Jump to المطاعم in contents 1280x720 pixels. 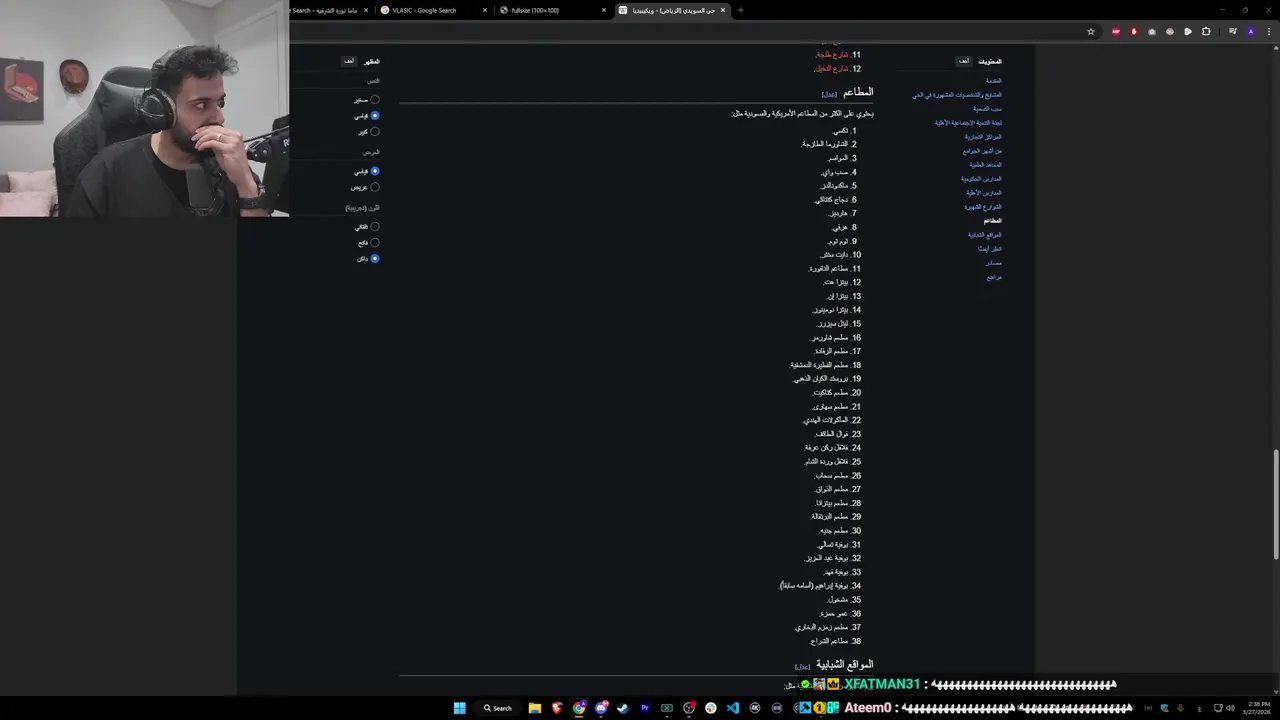click(x=992, y=221)
